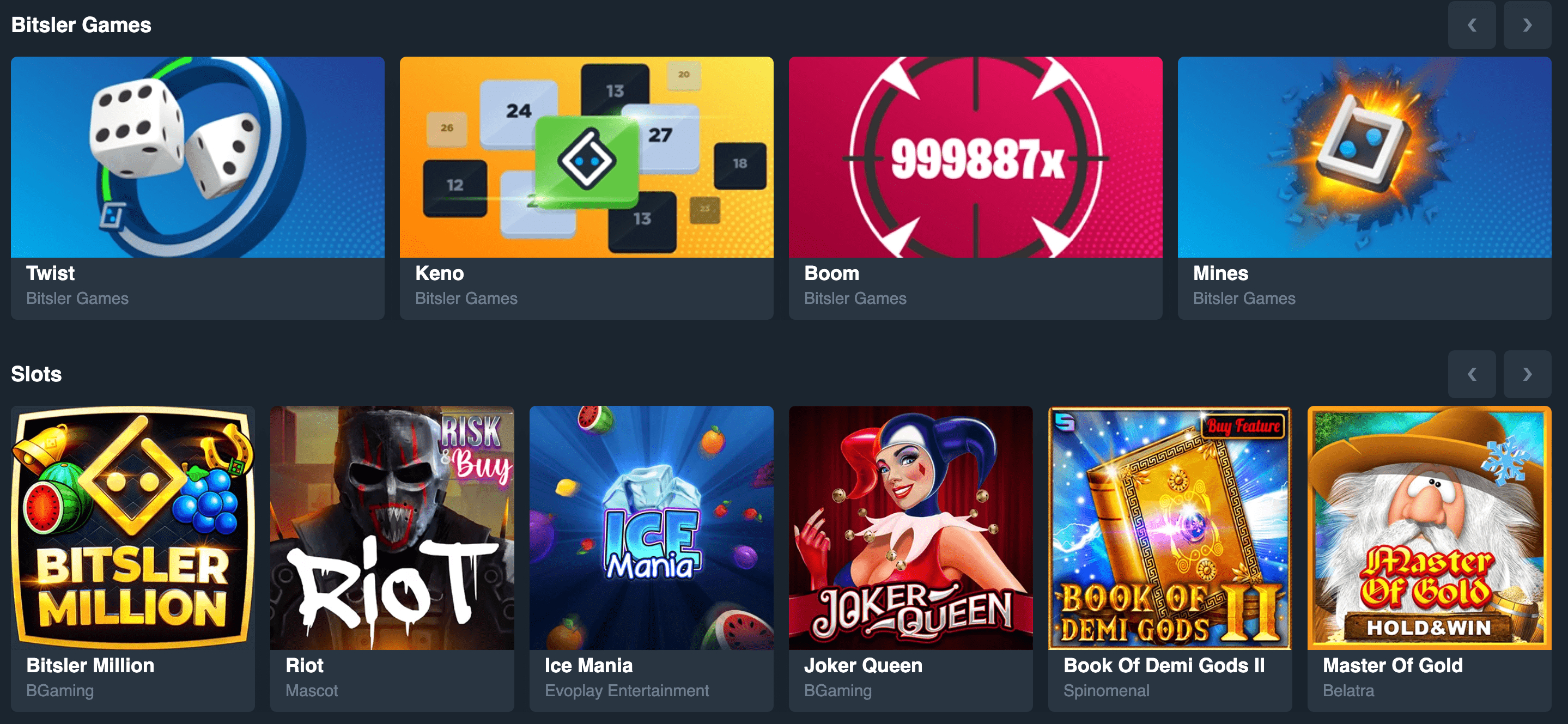
Task: Open the Twist dice game thumbnail
Action: pyautogui.click(x=198, y=157)
